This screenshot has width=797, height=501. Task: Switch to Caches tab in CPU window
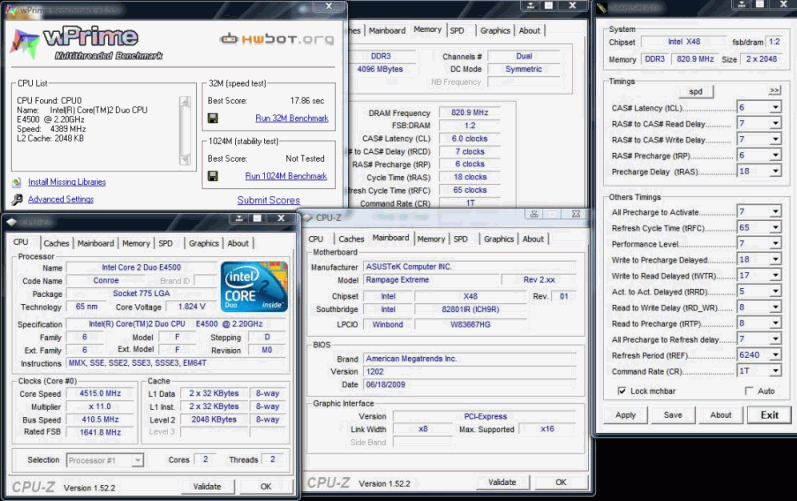coord(56,243)
